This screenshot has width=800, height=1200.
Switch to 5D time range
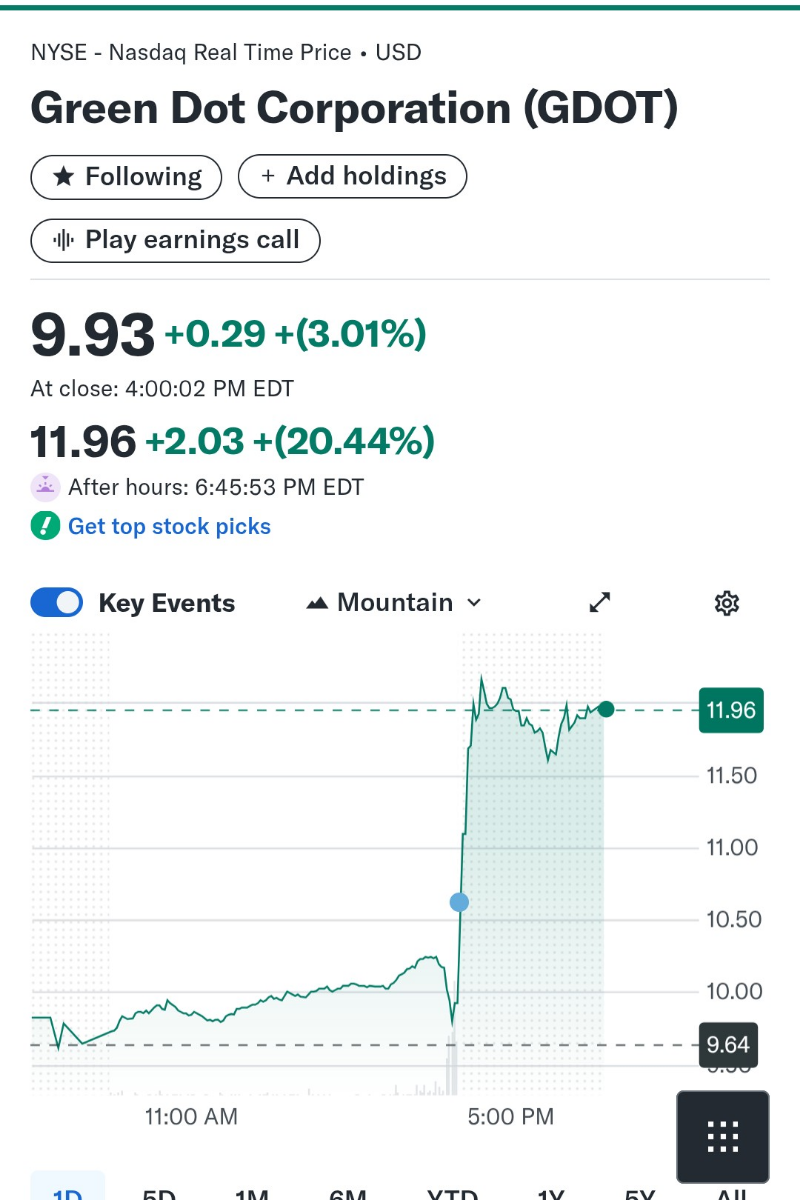pyautogui.click(x=159, y=1192)
